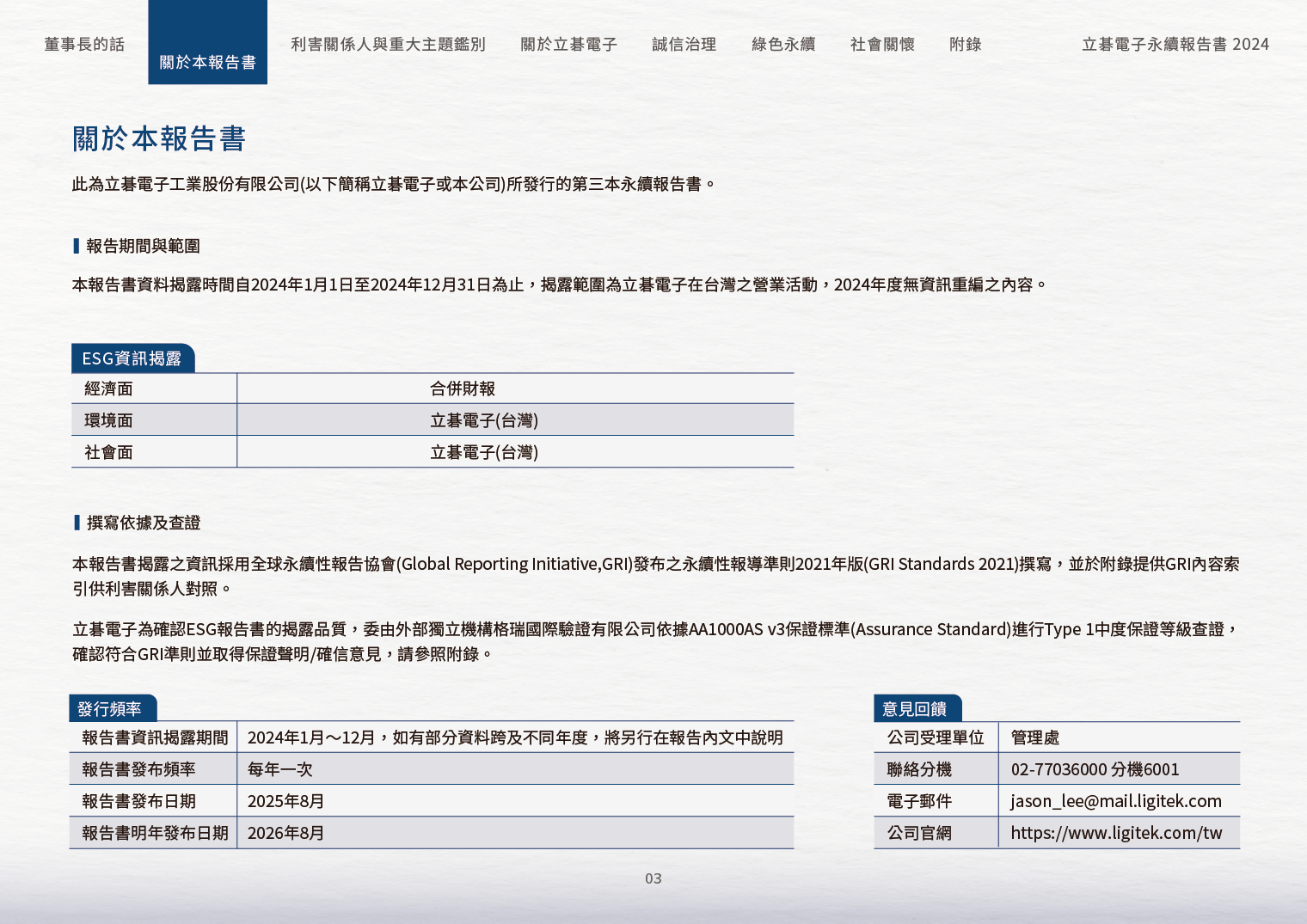Click the 報告書發布頻率 row label
The width and height of the screenshot is (1307, 924).
[x=138, y=769]
